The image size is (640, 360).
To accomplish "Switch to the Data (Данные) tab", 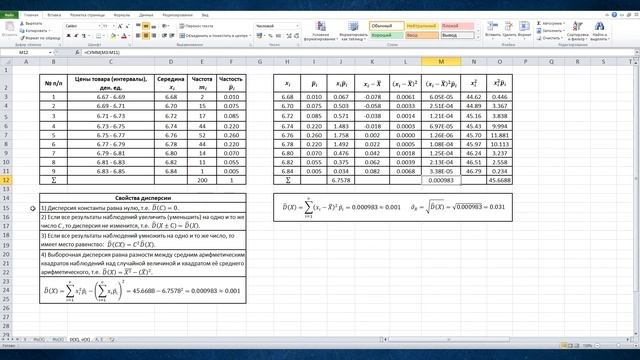I will (x=146, y=15).
